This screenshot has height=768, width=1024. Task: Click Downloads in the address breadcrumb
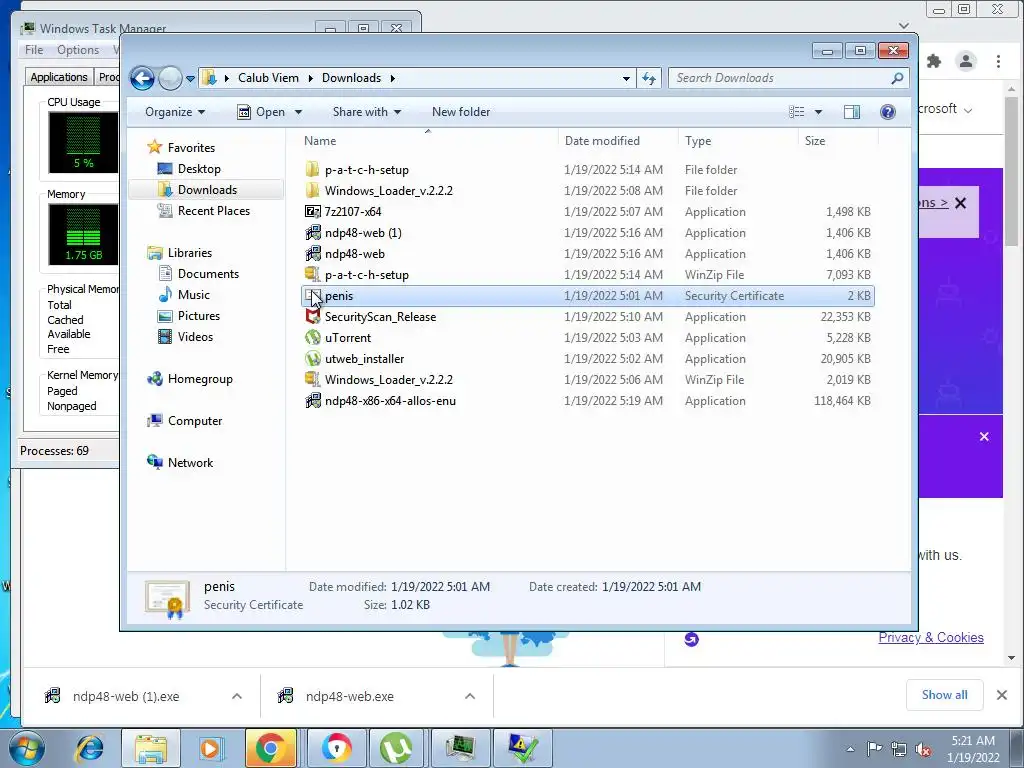pyautogui.click(x=351, y=78)
